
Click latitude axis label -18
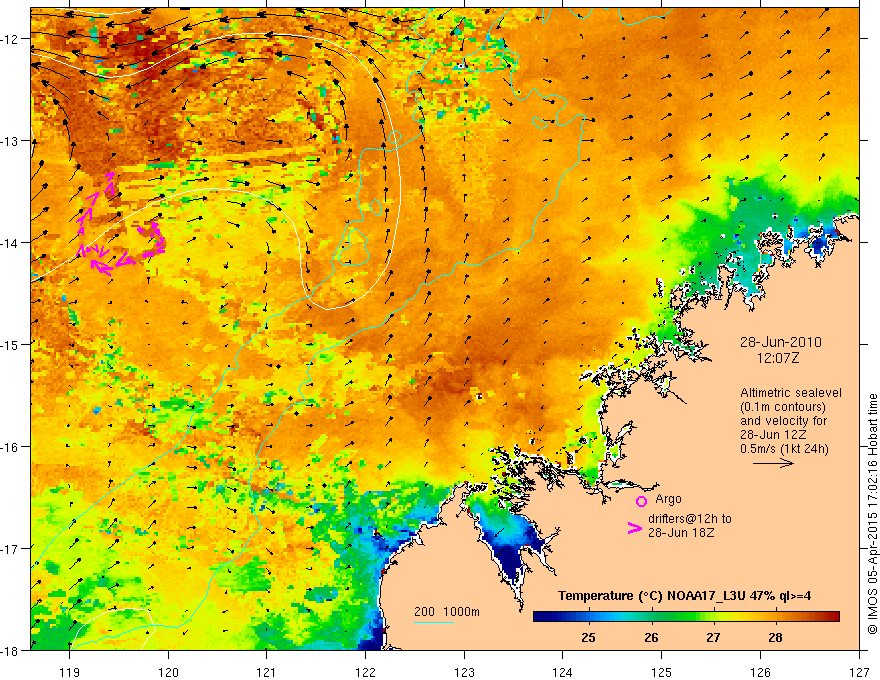tap(11, 650)
